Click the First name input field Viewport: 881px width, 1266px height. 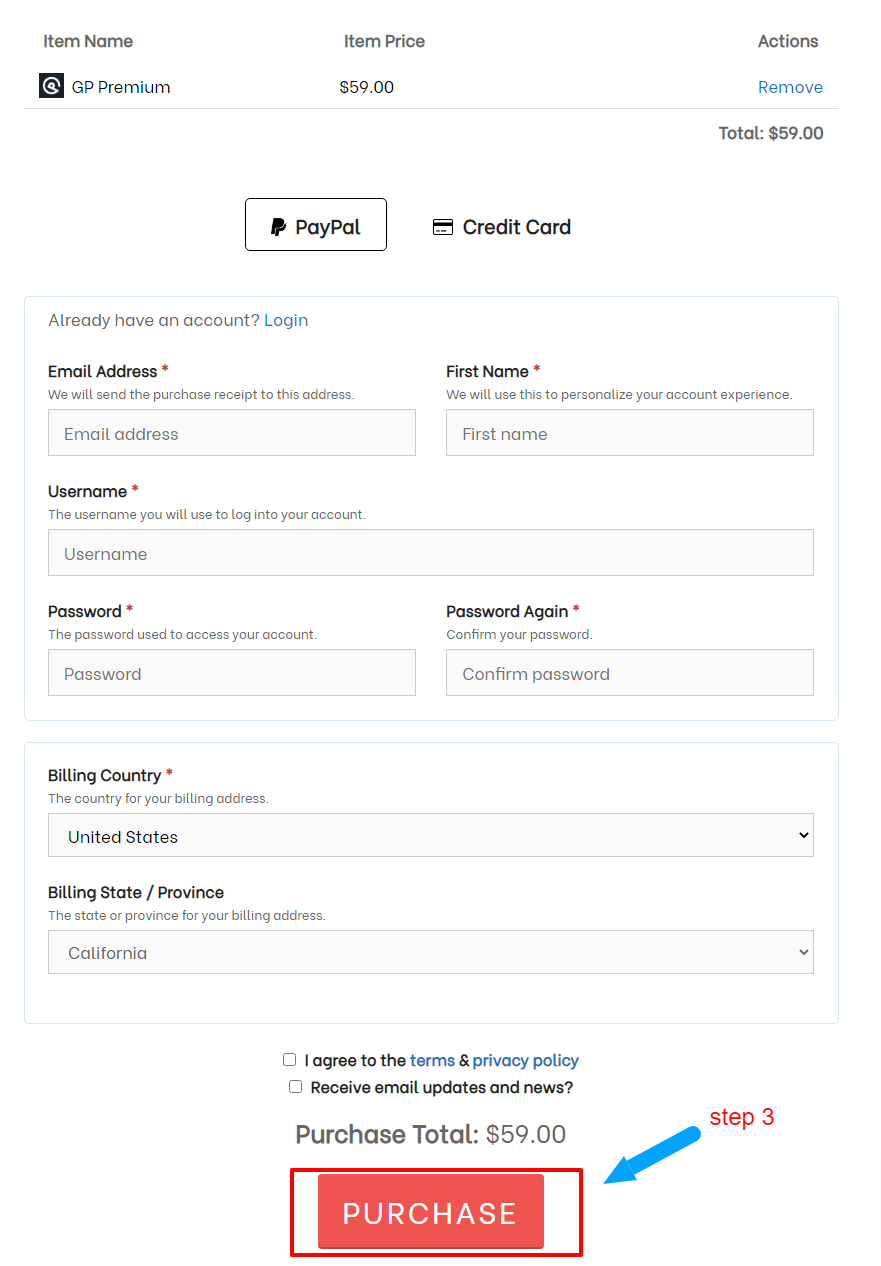(x=629, y=432)
